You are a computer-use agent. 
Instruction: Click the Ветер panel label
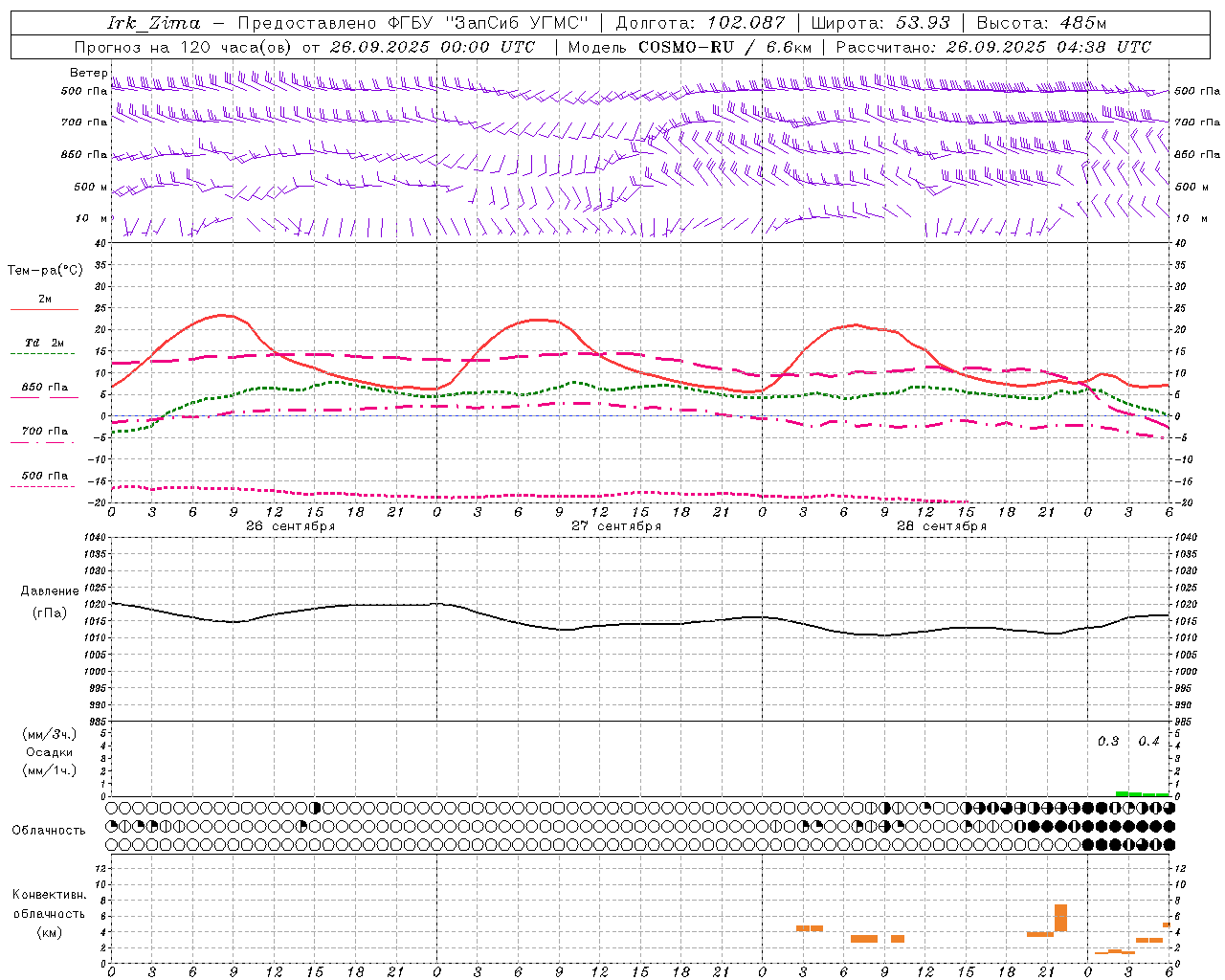click(88, 73)
